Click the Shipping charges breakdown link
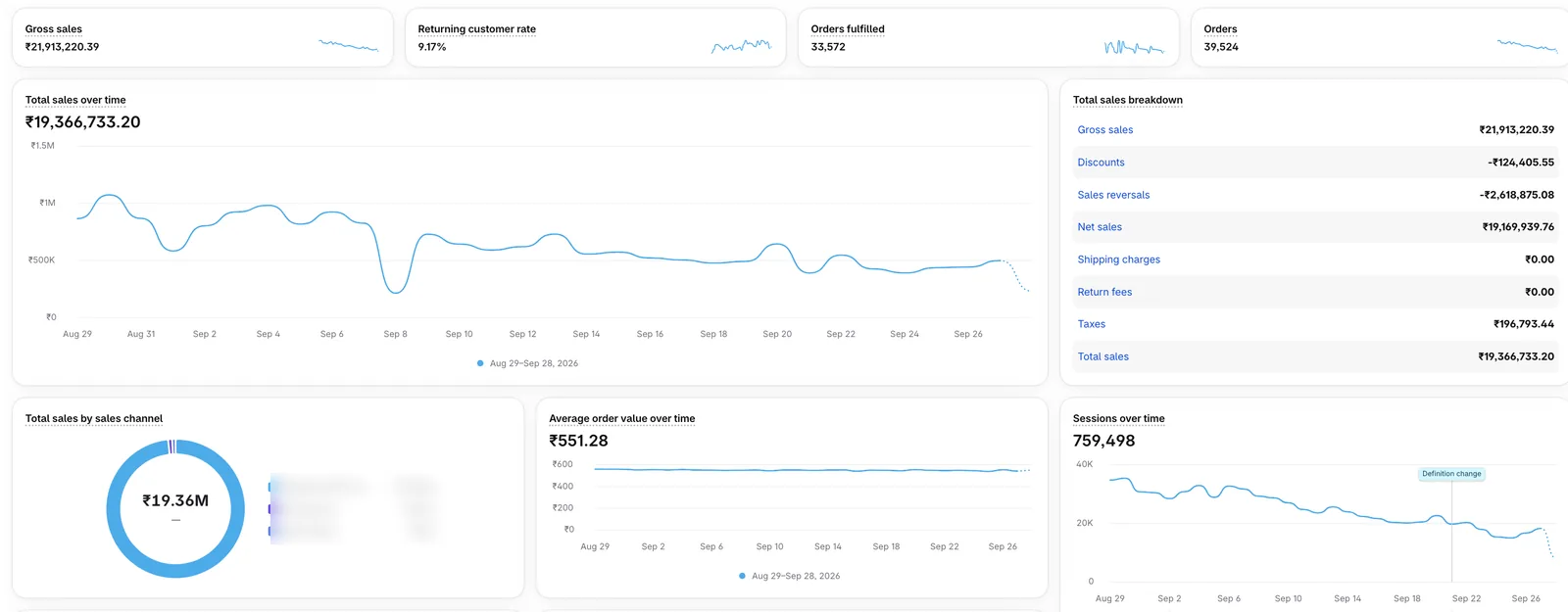Image resolution: width=1568 pixels, height=612 pixels. pyautogui.click(x=1119, y=259)
